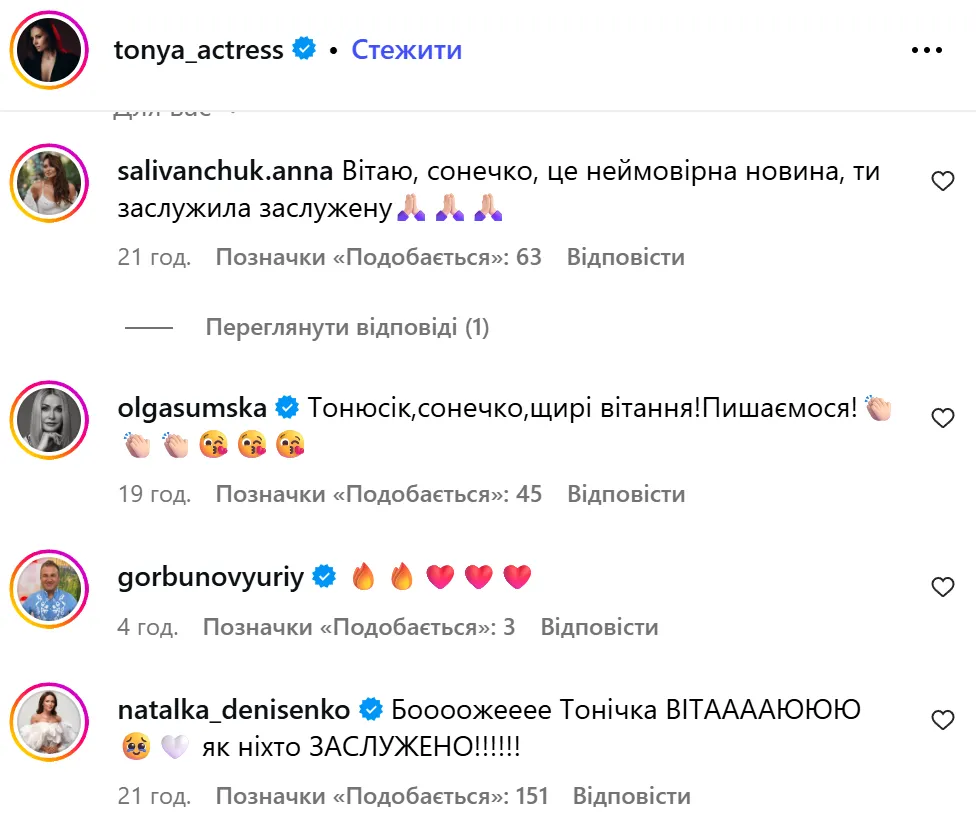Reply to olgasumska's comment
This screenshot has width=976, height=815.
pos(625,493)
